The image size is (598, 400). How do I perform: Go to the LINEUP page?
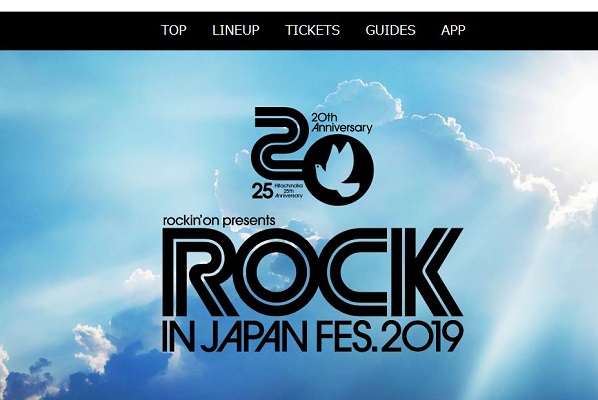pos(236,30)
